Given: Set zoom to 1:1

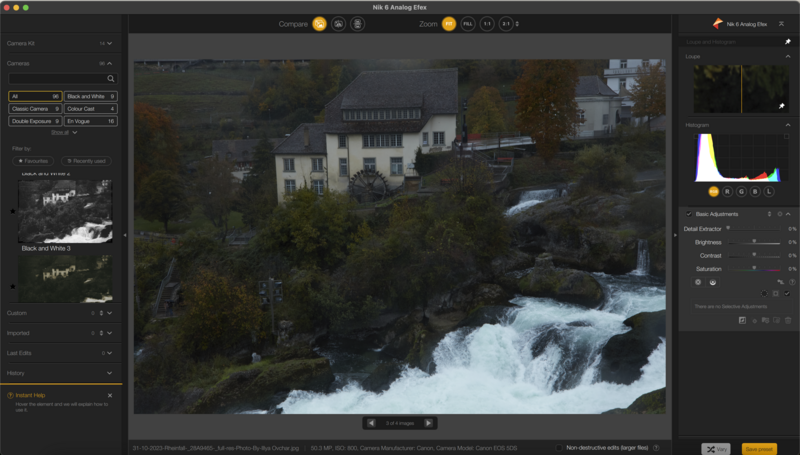Looking at the screenshot, I should (487, 24).
